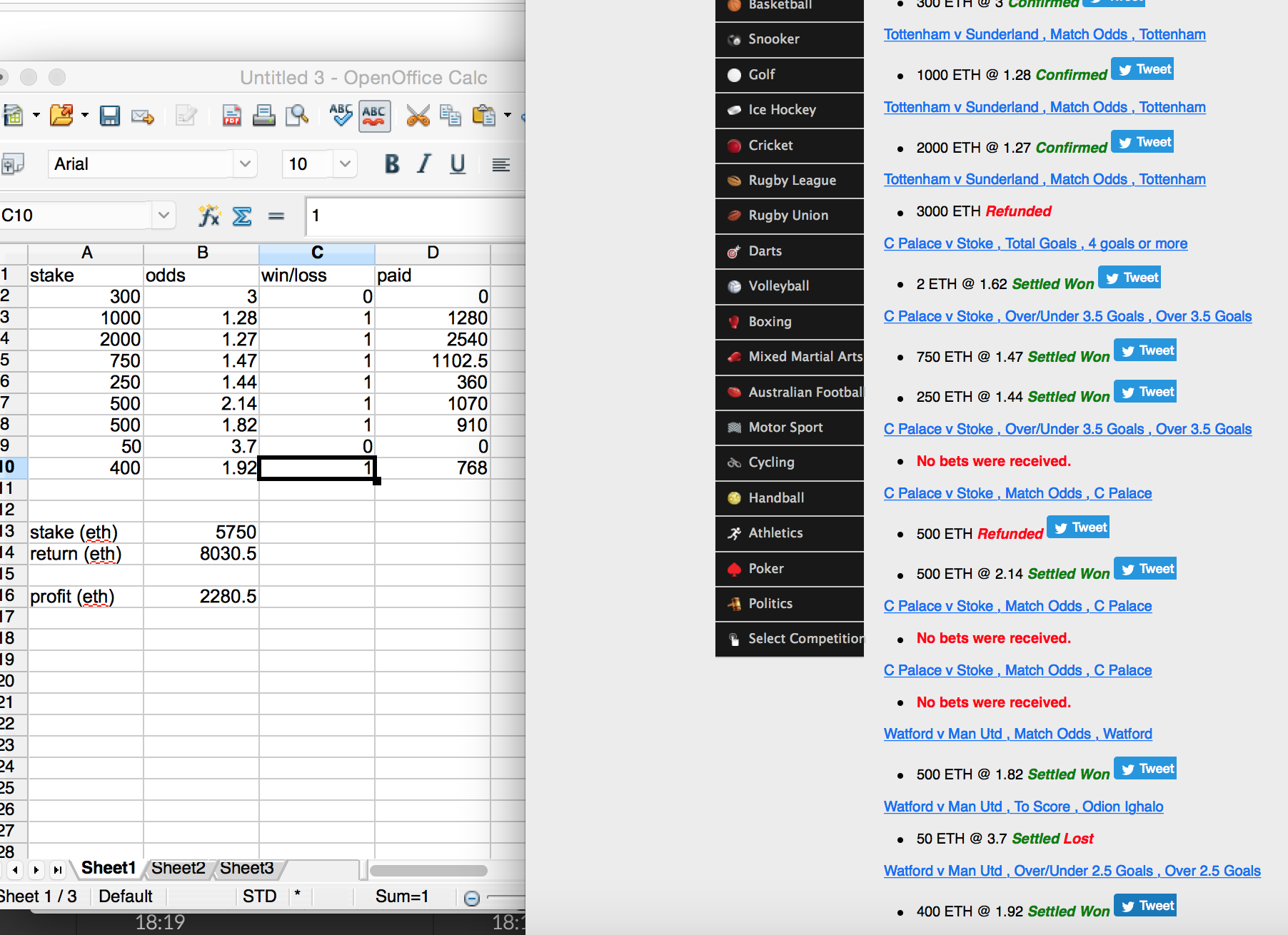Click the next sheet navigation arrow
1288x935 pixels.
pyautogui.click(x=36, y=869)
